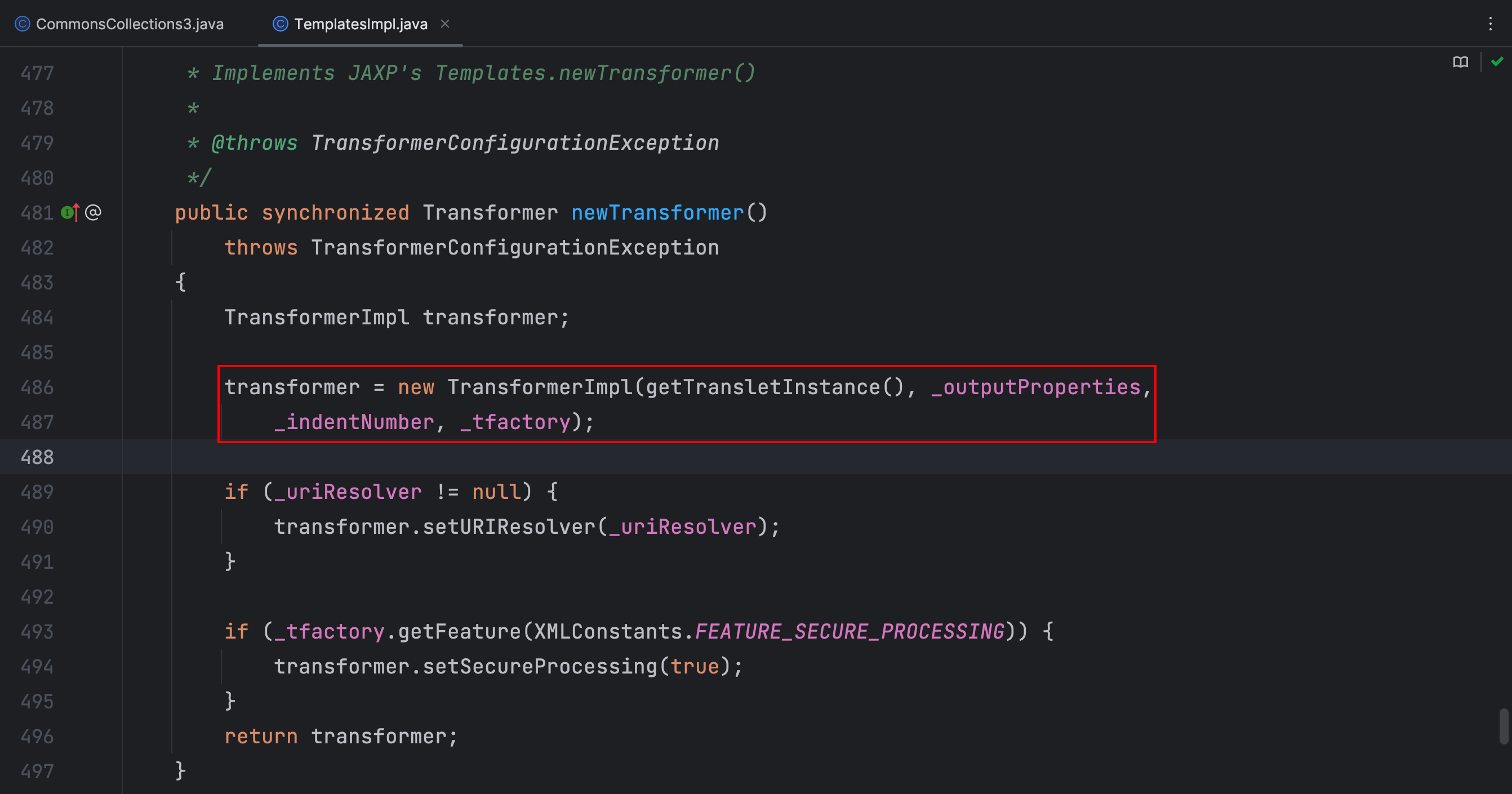
Task: Click 'TransformerImpl transformer;' declaration on line 484
Action: (x=397, y=318)
